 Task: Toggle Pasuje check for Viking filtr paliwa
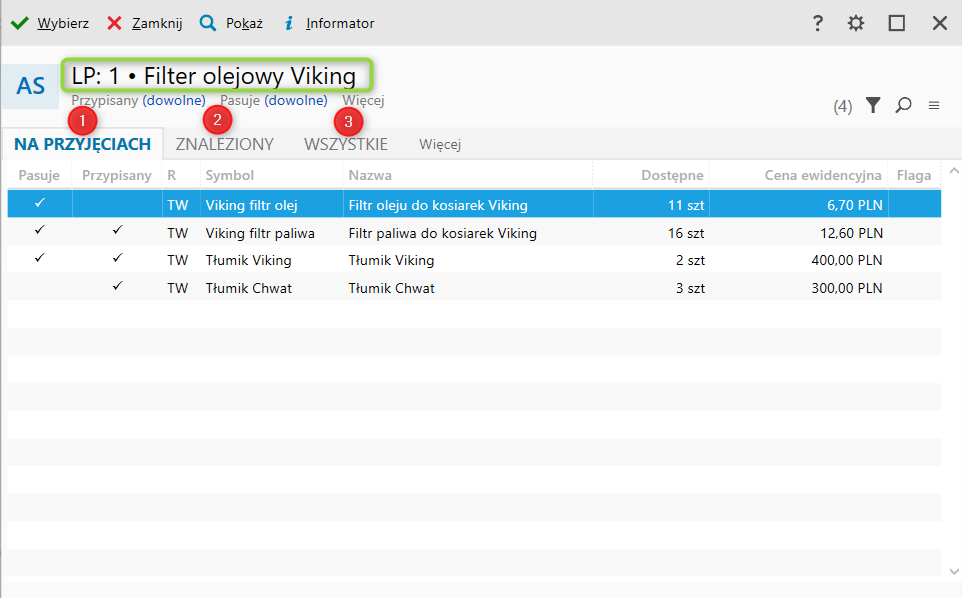pyautogui.click(x=40, y=231)
